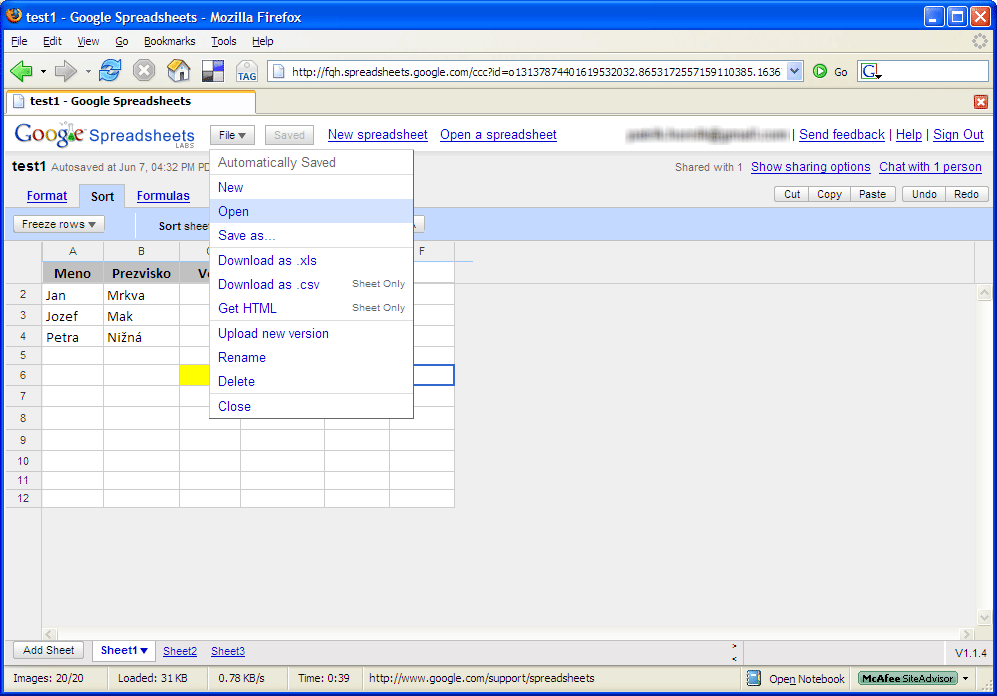The image size is (997, 696).
Task: Open Firefox Help menu
Action: 263,41
